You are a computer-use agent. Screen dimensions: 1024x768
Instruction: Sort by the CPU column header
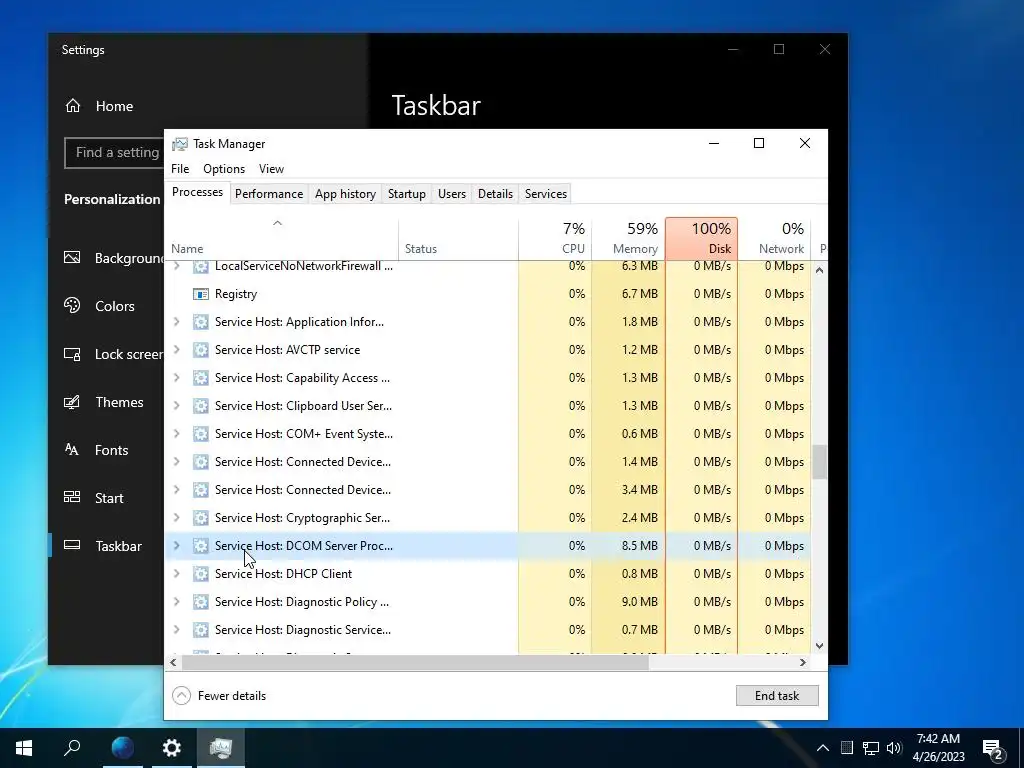555,238
